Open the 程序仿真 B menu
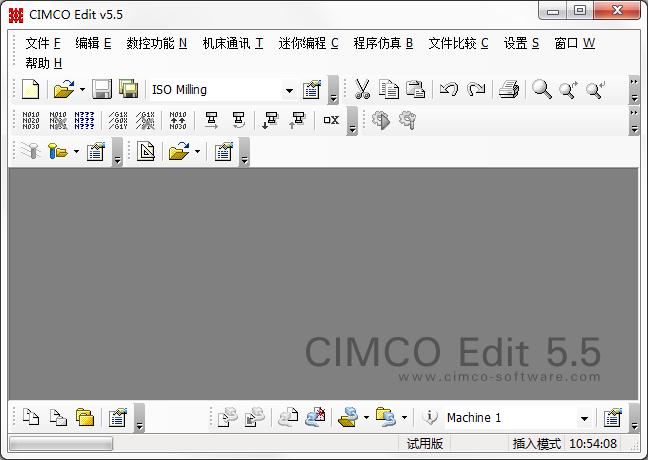This screenshot has width=648, height=460. coord(383,43)
